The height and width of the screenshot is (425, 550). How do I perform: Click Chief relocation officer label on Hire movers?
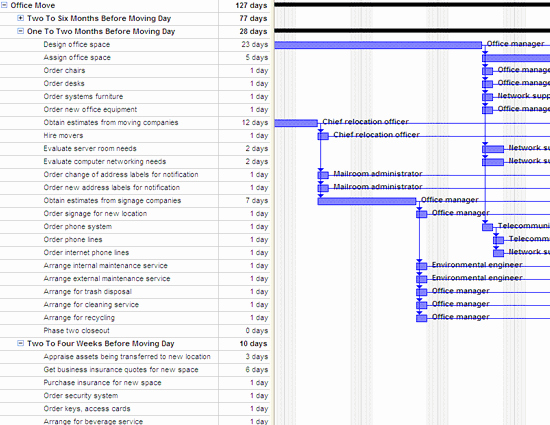pyautogui.click(x=376, y=135)
